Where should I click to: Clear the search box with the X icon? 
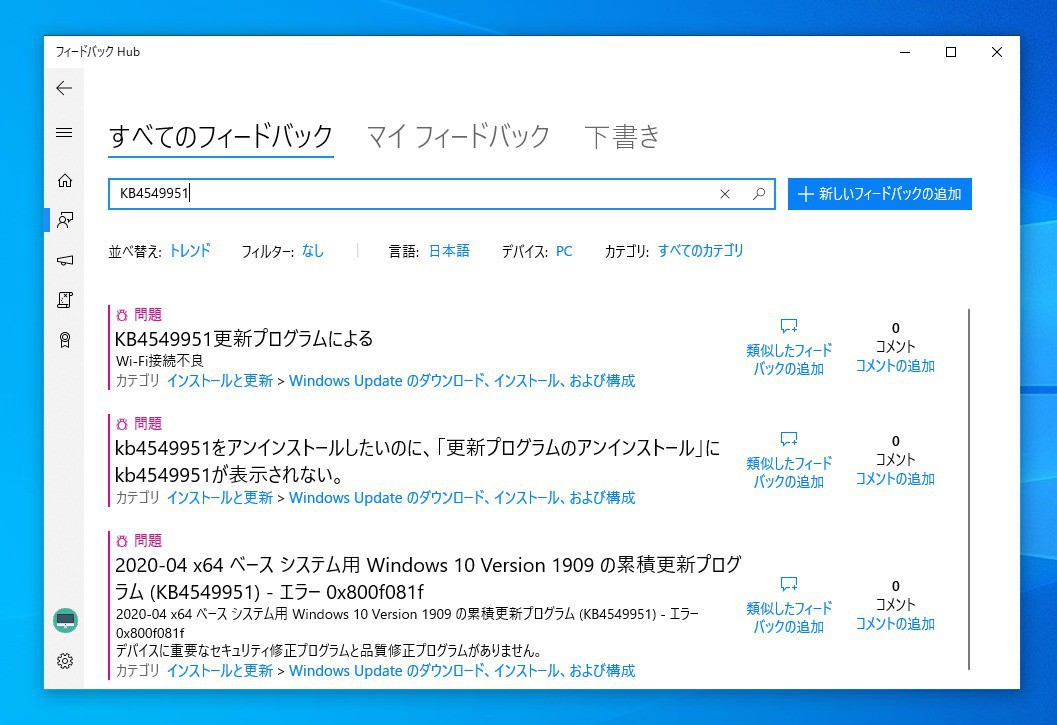tap(725, 194)
